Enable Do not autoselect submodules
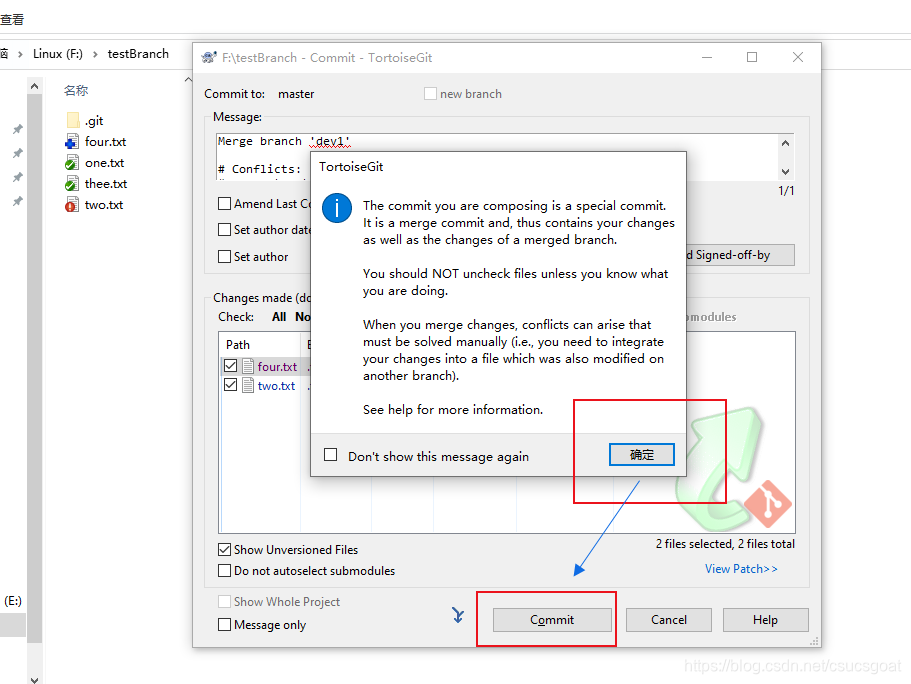Image resolution: width=911 pixels, height=684 pixels. 224,571
